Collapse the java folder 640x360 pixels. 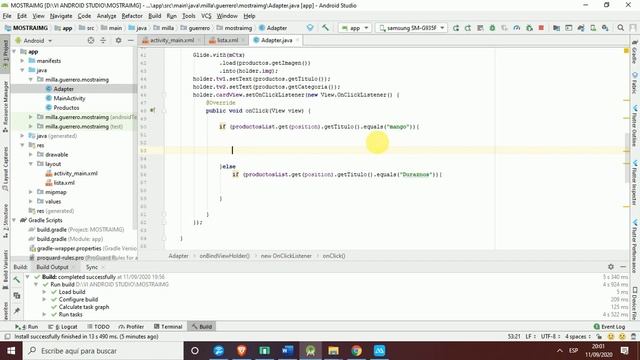22,70
